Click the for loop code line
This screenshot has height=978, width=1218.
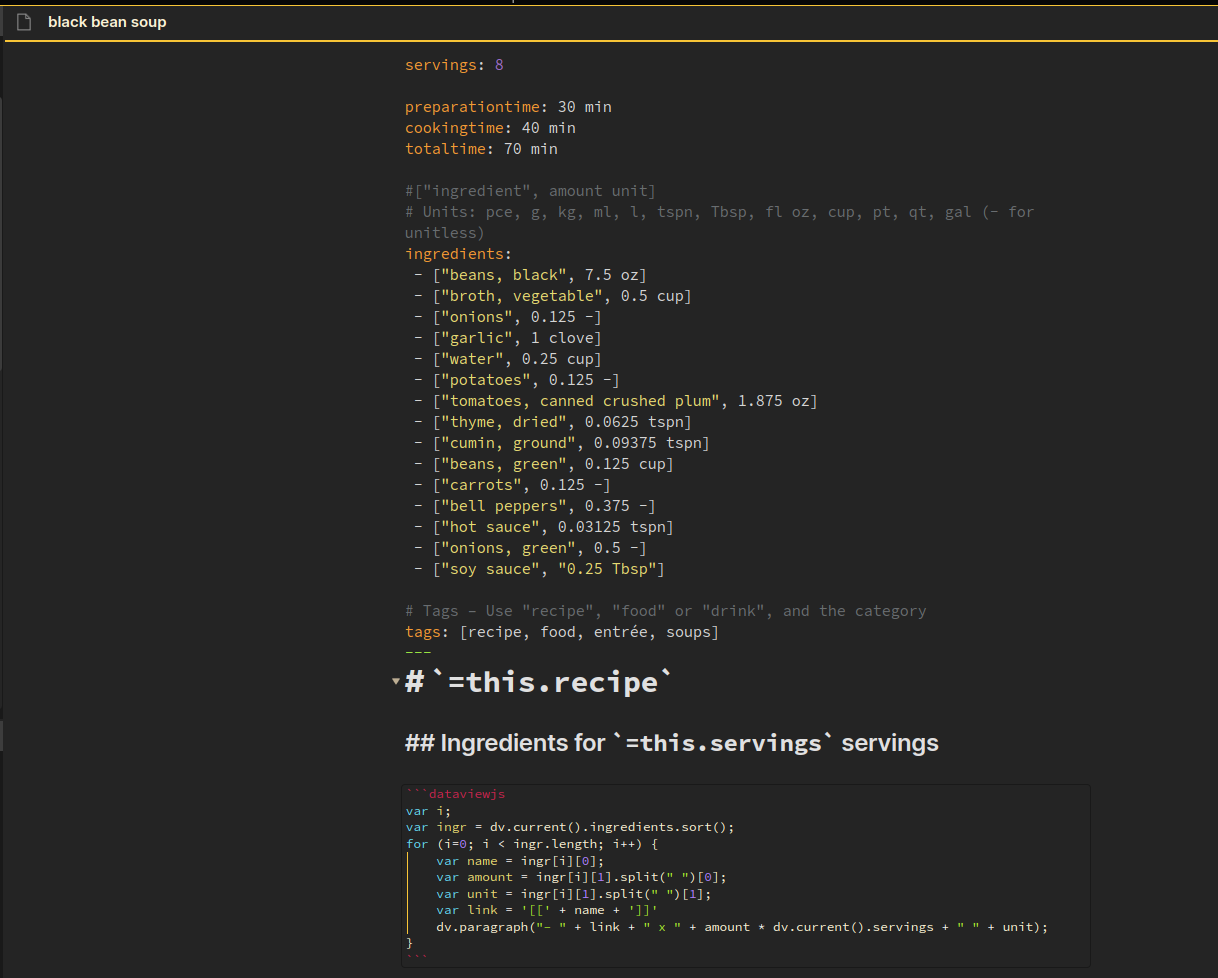pos(532,844)
